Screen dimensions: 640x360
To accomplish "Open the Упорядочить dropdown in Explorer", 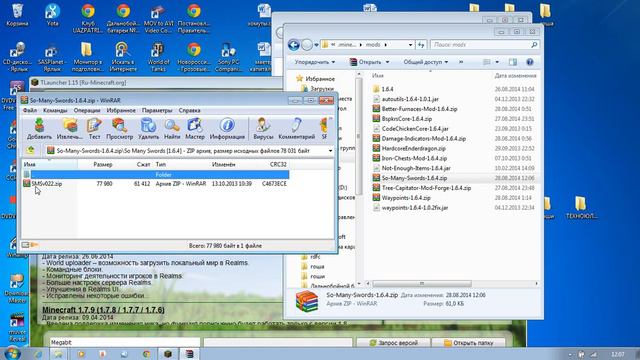I will tap(315, 62).
